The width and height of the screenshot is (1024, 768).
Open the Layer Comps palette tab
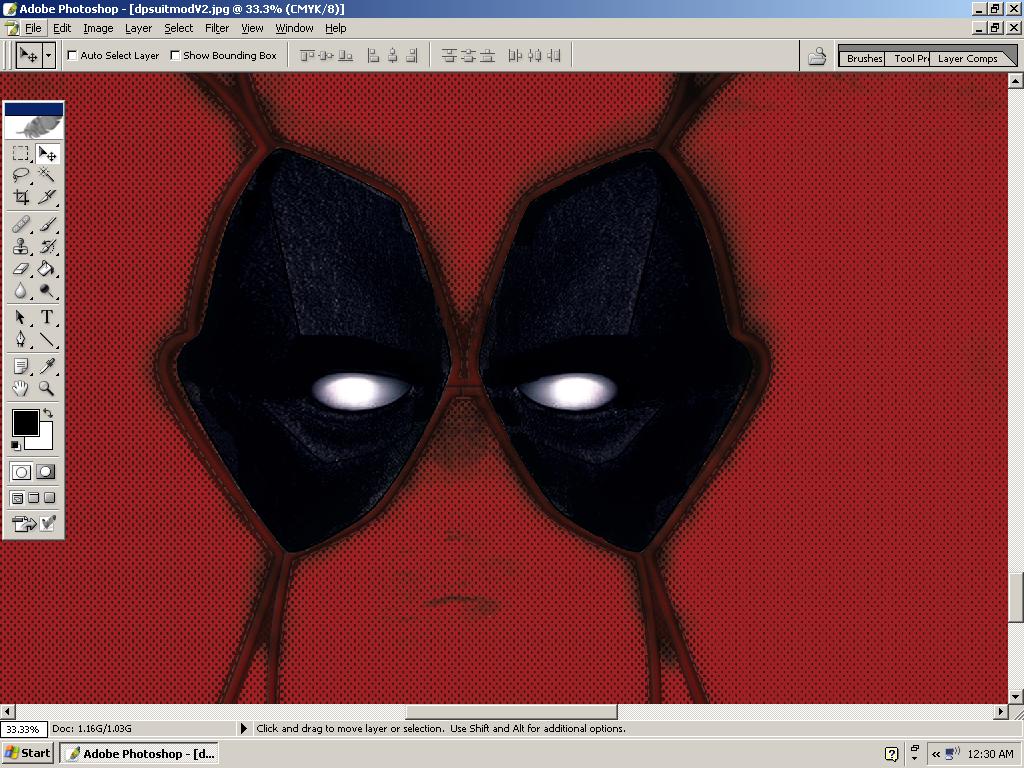[x=968, y=58]
